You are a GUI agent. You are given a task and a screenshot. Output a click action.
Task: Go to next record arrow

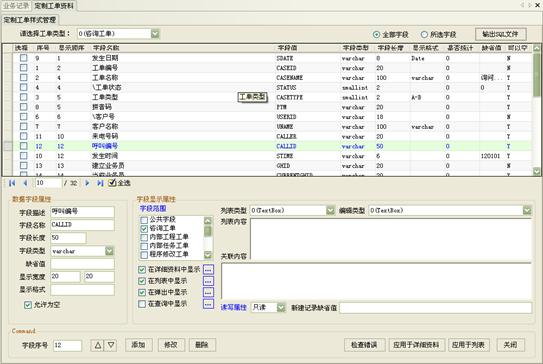click(x=87, y=183)
